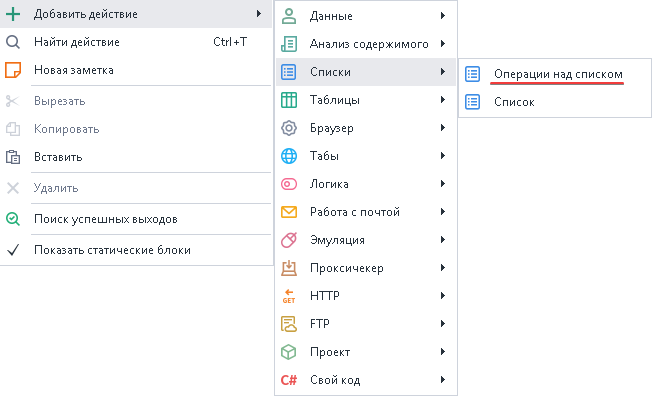Select Операции над списком from submenu
This screenshot has width=654, height=402.
(x=558, y=74)
